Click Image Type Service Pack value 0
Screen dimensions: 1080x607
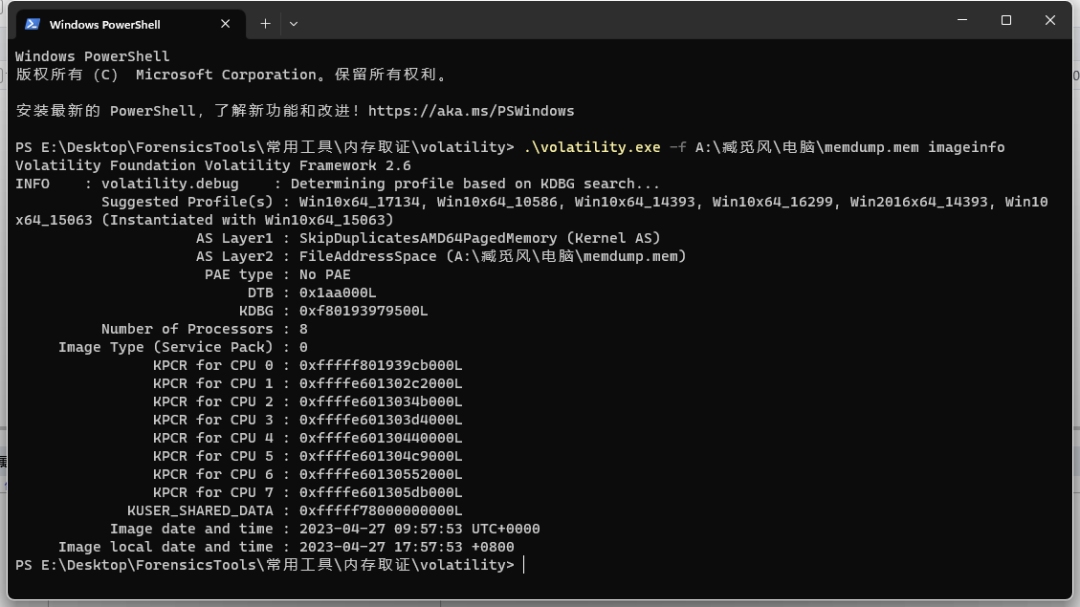pyautogui.click(x=303, y=347)
